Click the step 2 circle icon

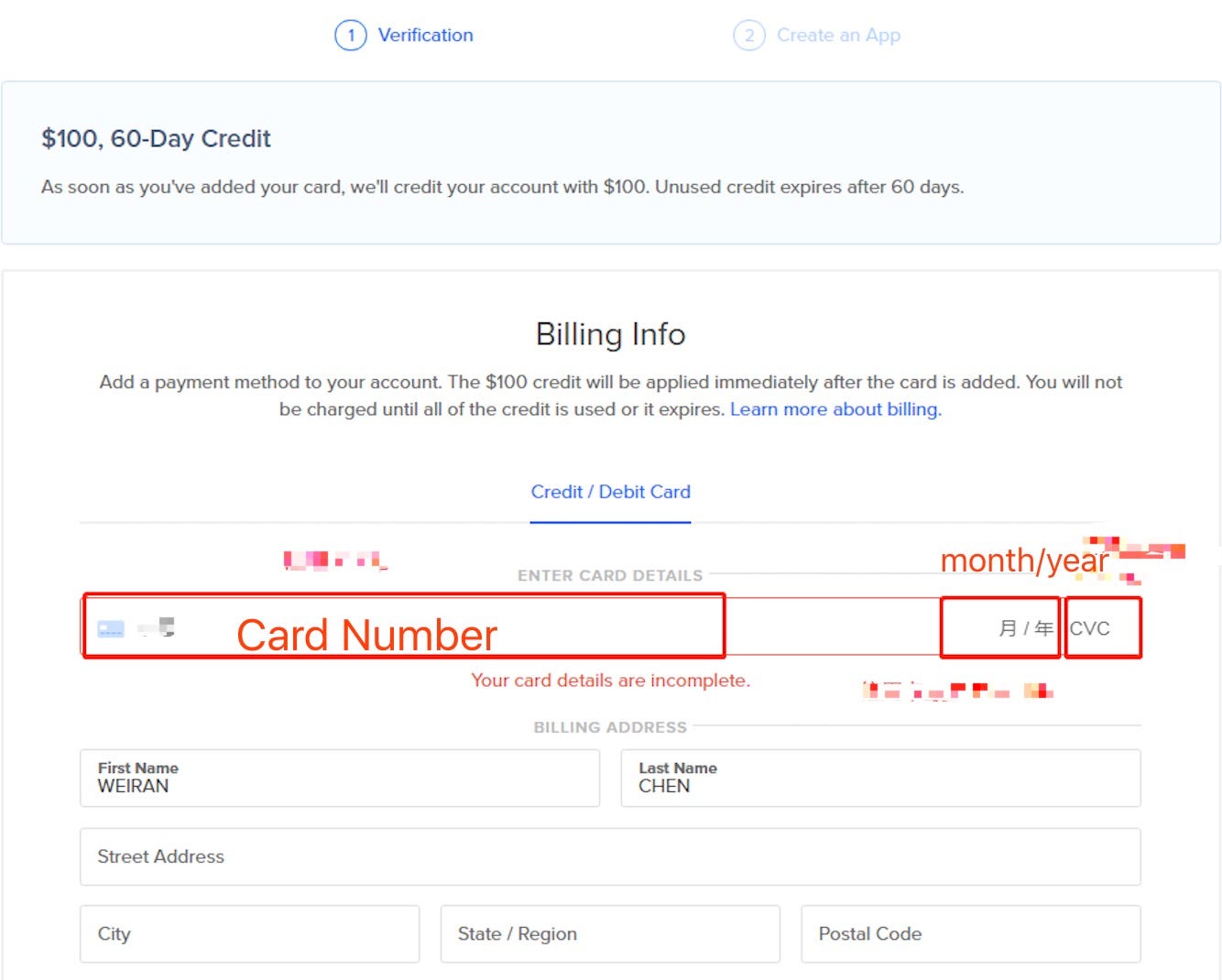(x=749, y=36)
